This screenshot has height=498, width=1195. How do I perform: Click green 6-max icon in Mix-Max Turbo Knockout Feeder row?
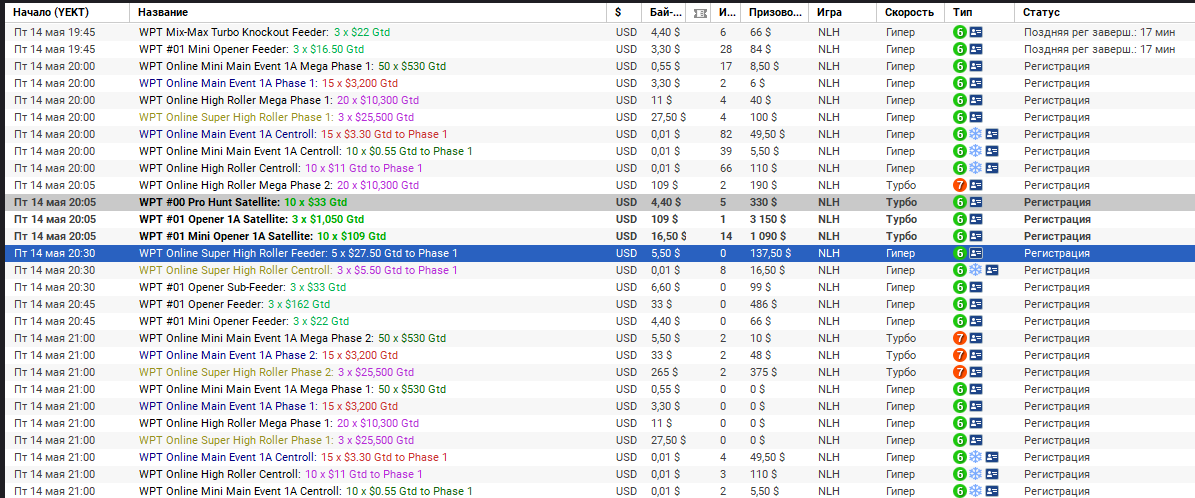[959, 32]
